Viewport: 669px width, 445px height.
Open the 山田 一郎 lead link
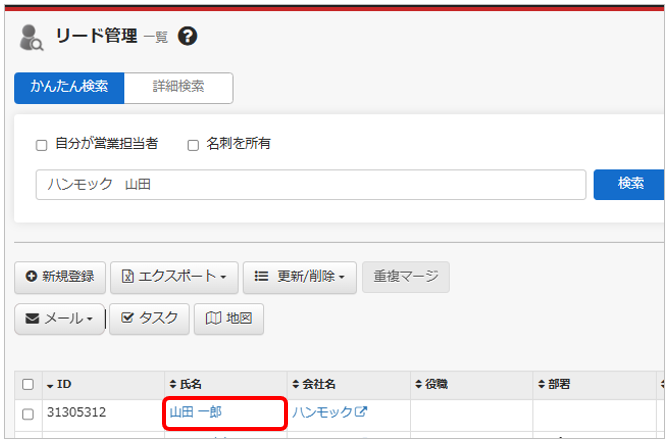point(196,412)
